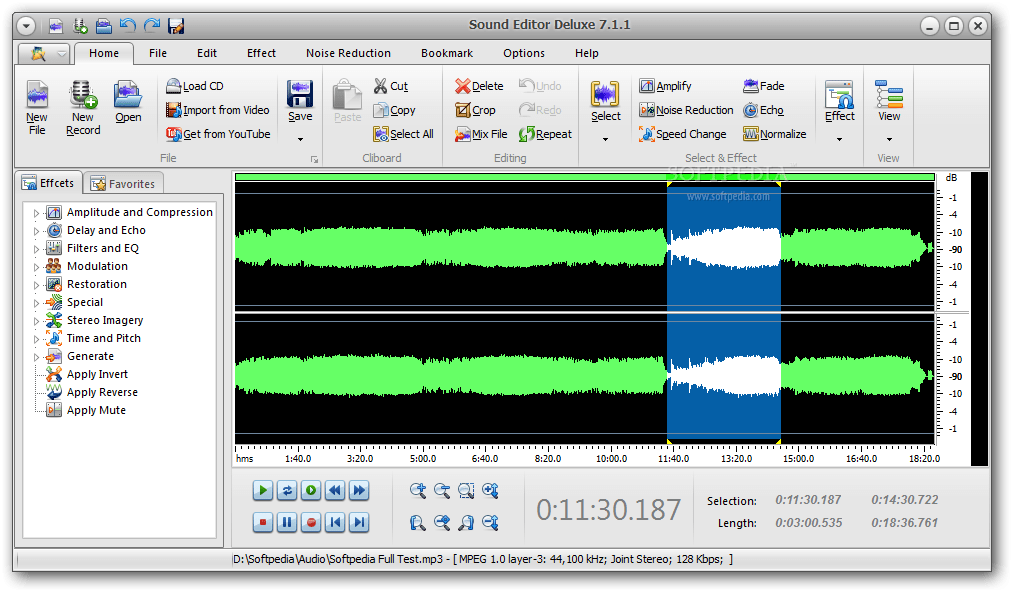1012x592 pixels.
Task: Click Apply Reverse effect
Action: pyautogui.click(x=102, y=393)
